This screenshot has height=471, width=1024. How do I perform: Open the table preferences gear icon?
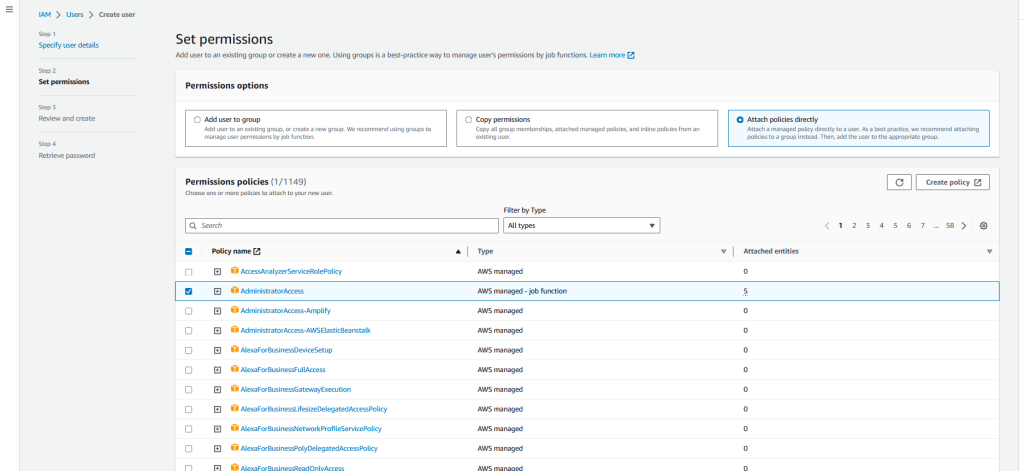click(x=984, y=225)
